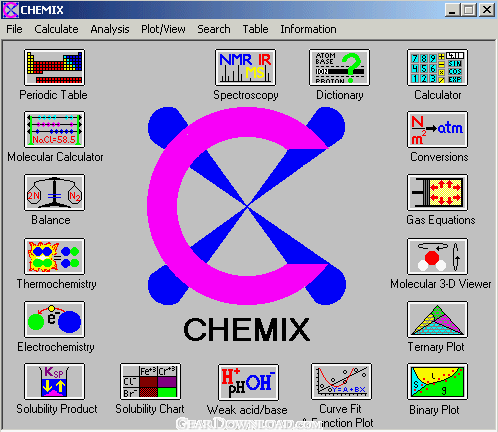Open the Thermochemistry icon

[54, 256]
